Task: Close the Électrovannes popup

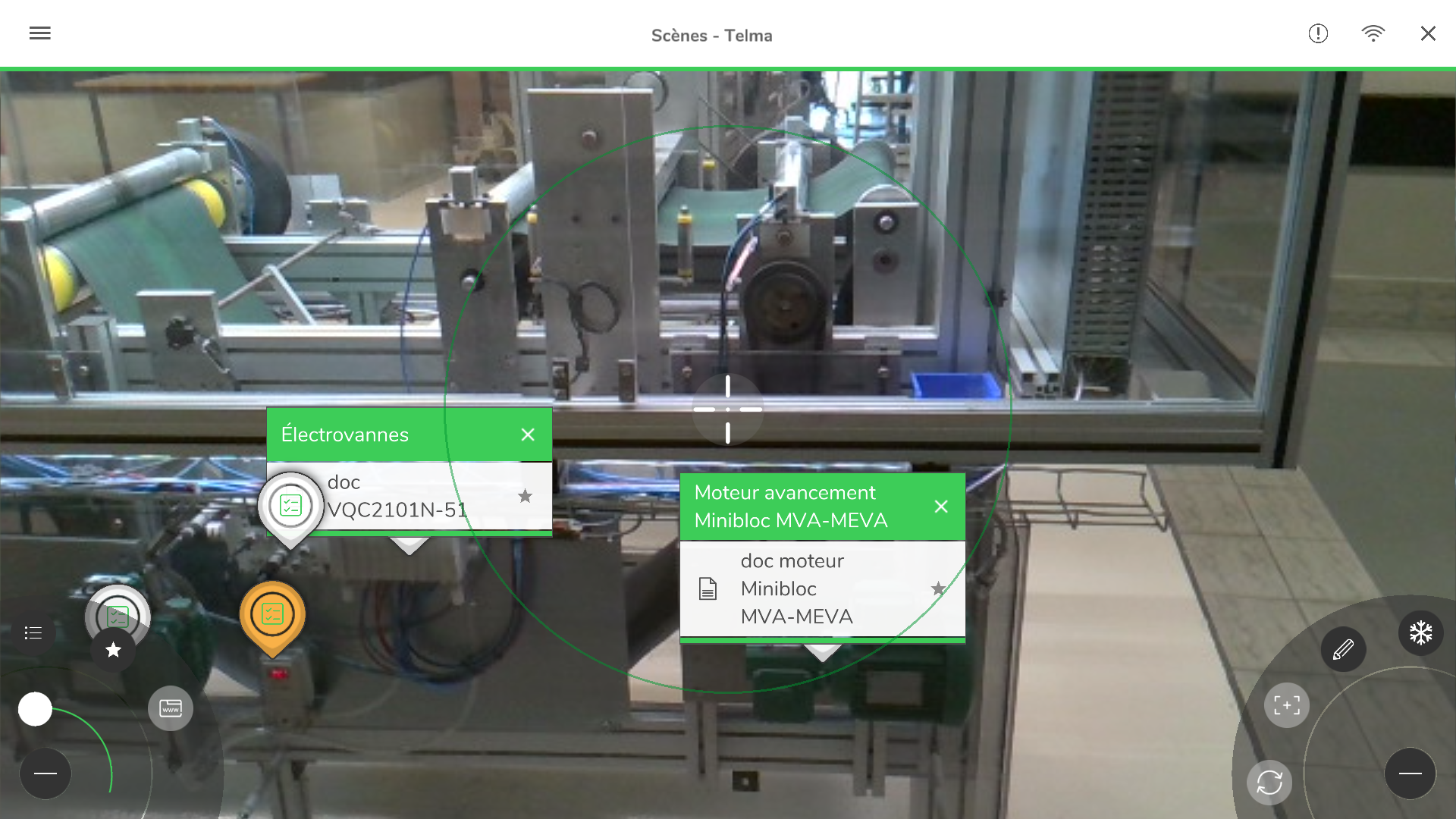Action: tap(528, 435)
